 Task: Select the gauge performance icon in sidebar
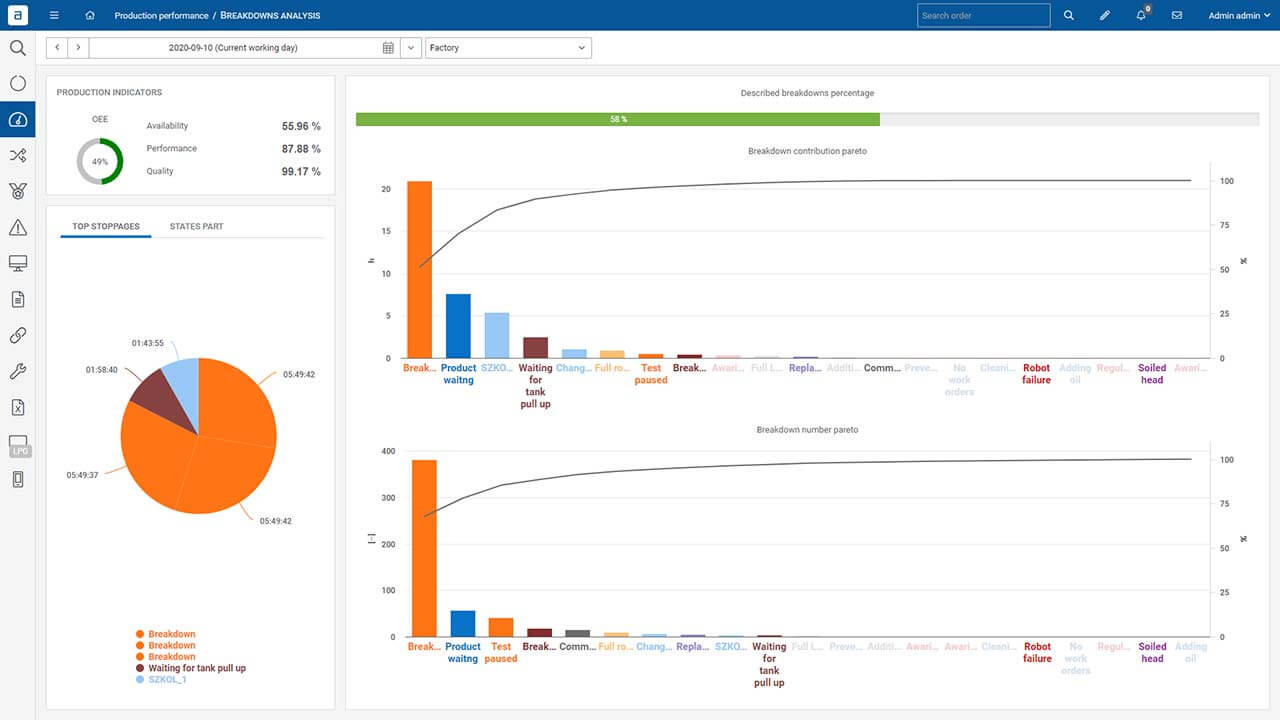point(17,120)
